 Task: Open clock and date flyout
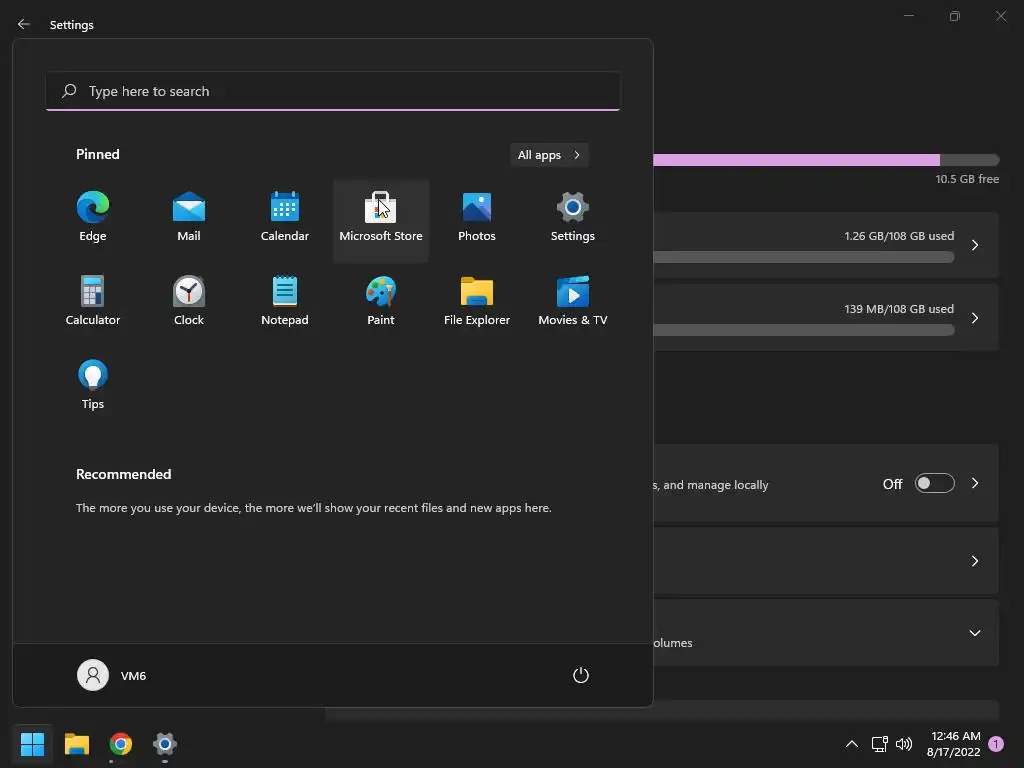[953, 744]
